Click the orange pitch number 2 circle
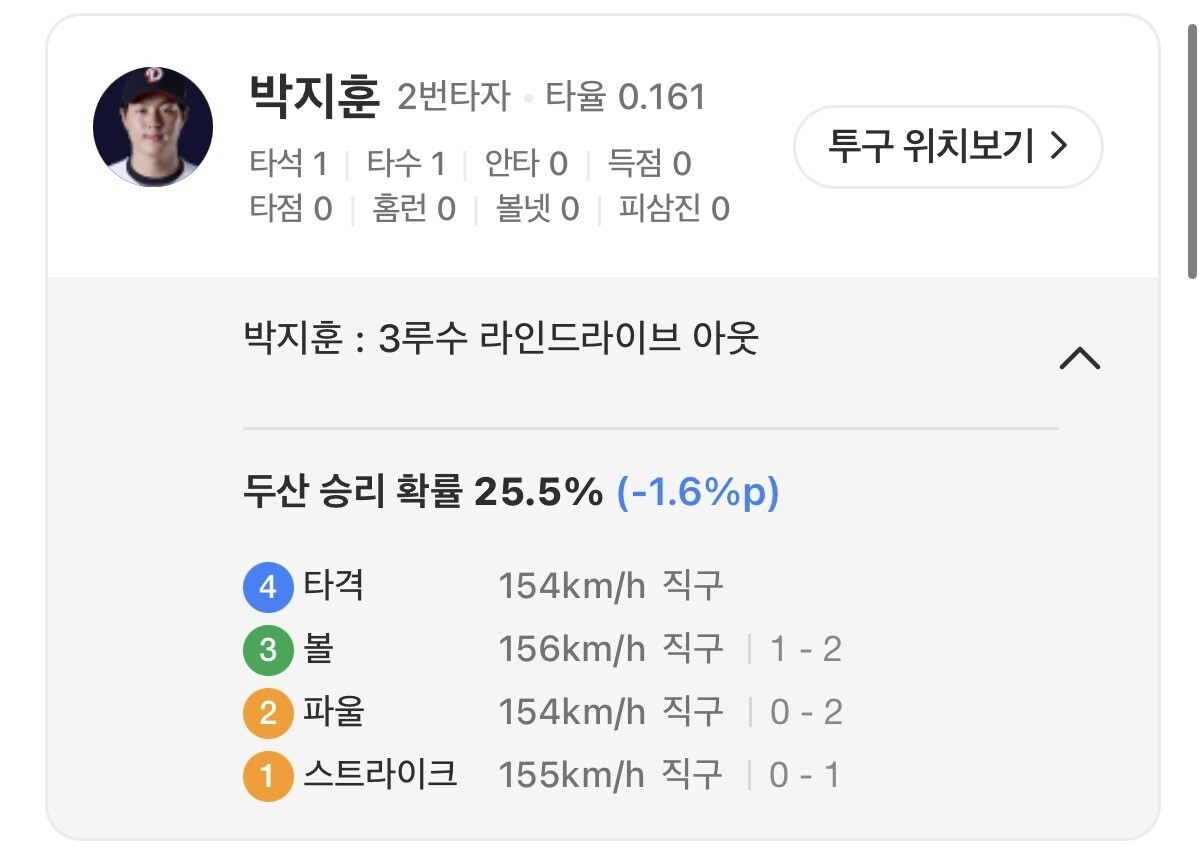Image resolution: width=1199 pixels, height=854 pixels. [267, 713]
